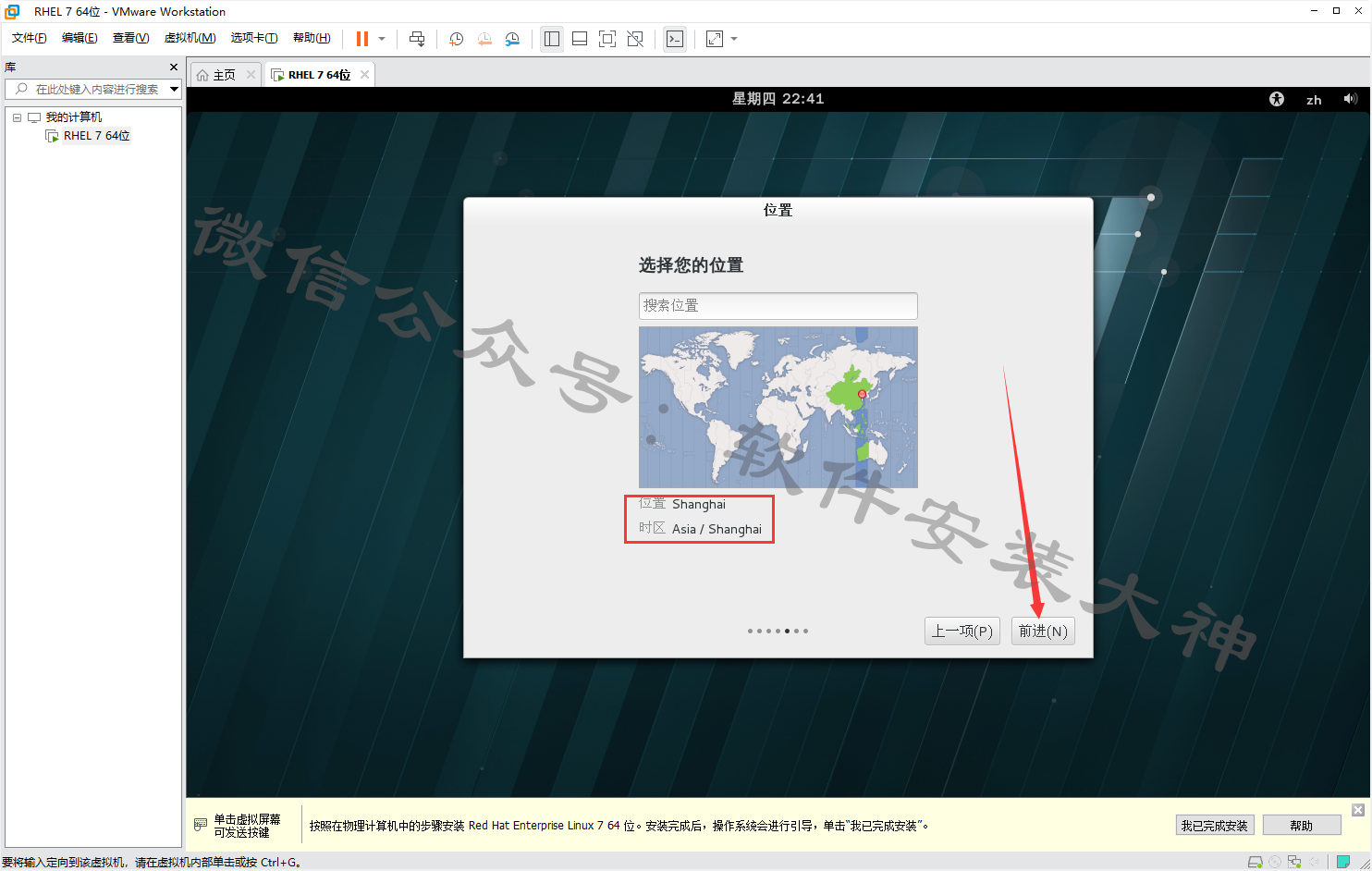The width and height of the screenshot is (1372, 871).
Task: Close the 主页 tab
Action: coord(251,75)
